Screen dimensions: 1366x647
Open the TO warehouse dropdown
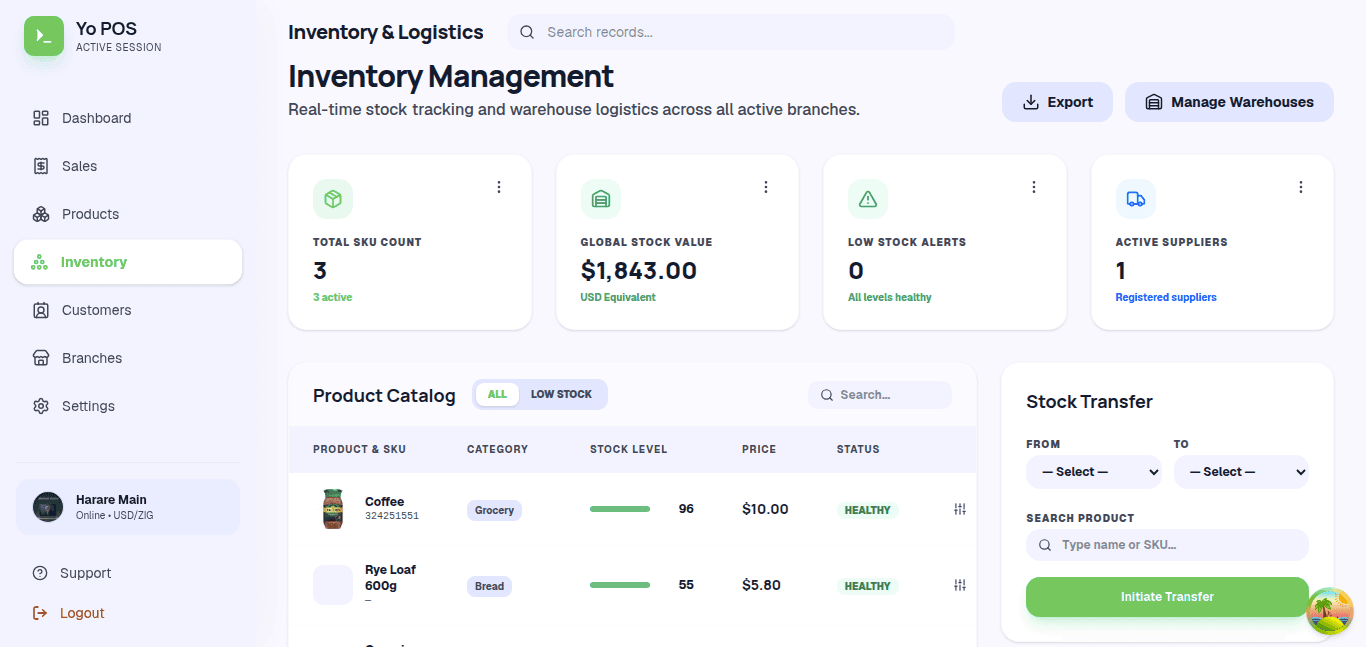point(1241,472)
